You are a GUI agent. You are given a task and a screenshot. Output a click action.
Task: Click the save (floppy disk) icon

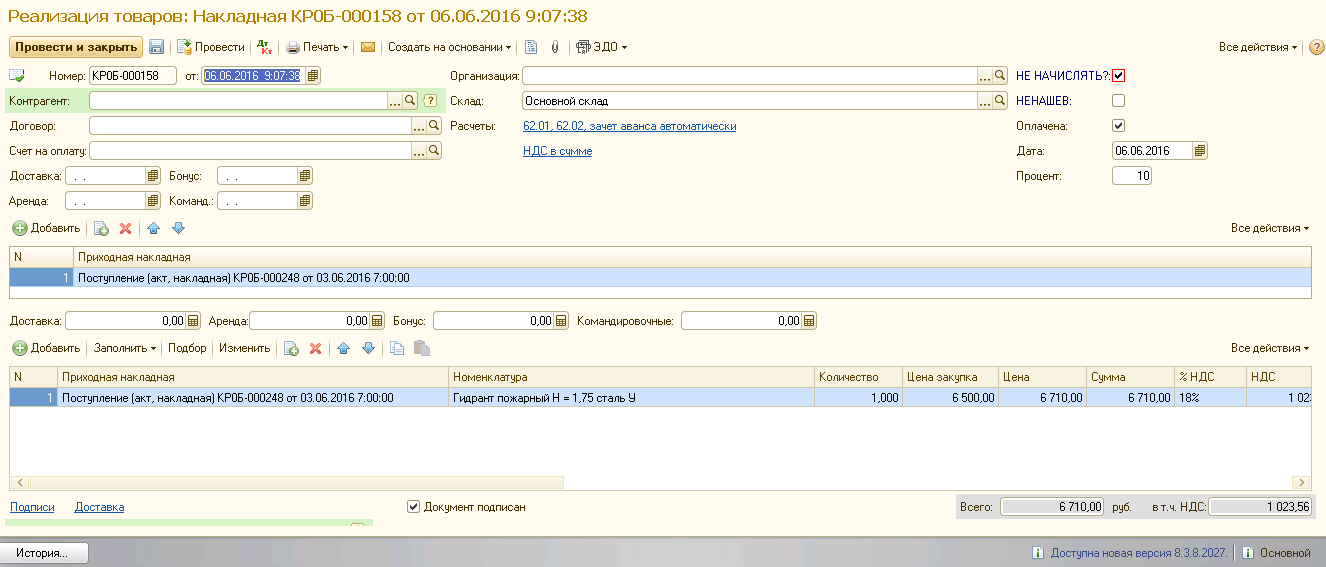click(x=157, y=47)
